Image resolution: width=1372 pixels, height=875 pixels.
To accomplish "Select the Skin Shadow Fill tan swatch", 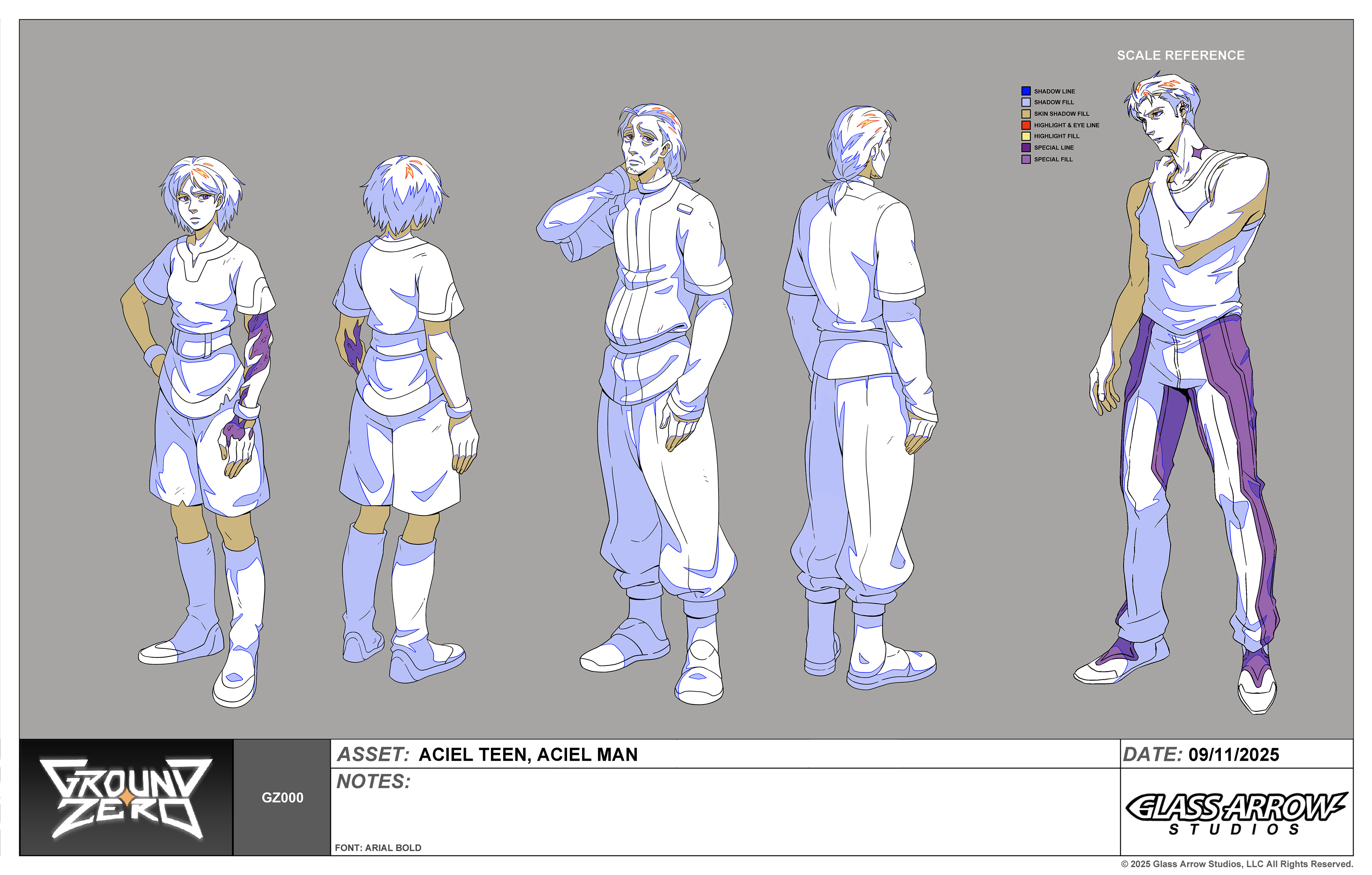I will (1025, 113).
